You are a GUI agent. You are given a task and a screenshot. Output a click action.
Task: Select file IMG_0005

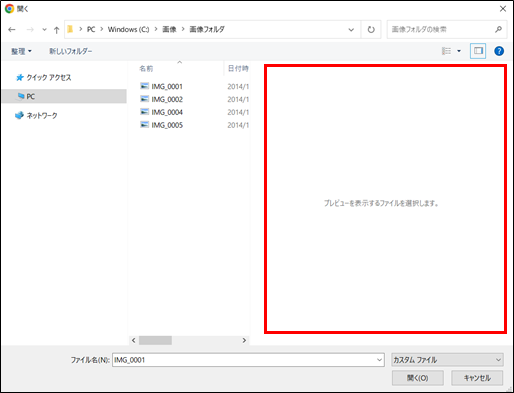coord(167,125)
